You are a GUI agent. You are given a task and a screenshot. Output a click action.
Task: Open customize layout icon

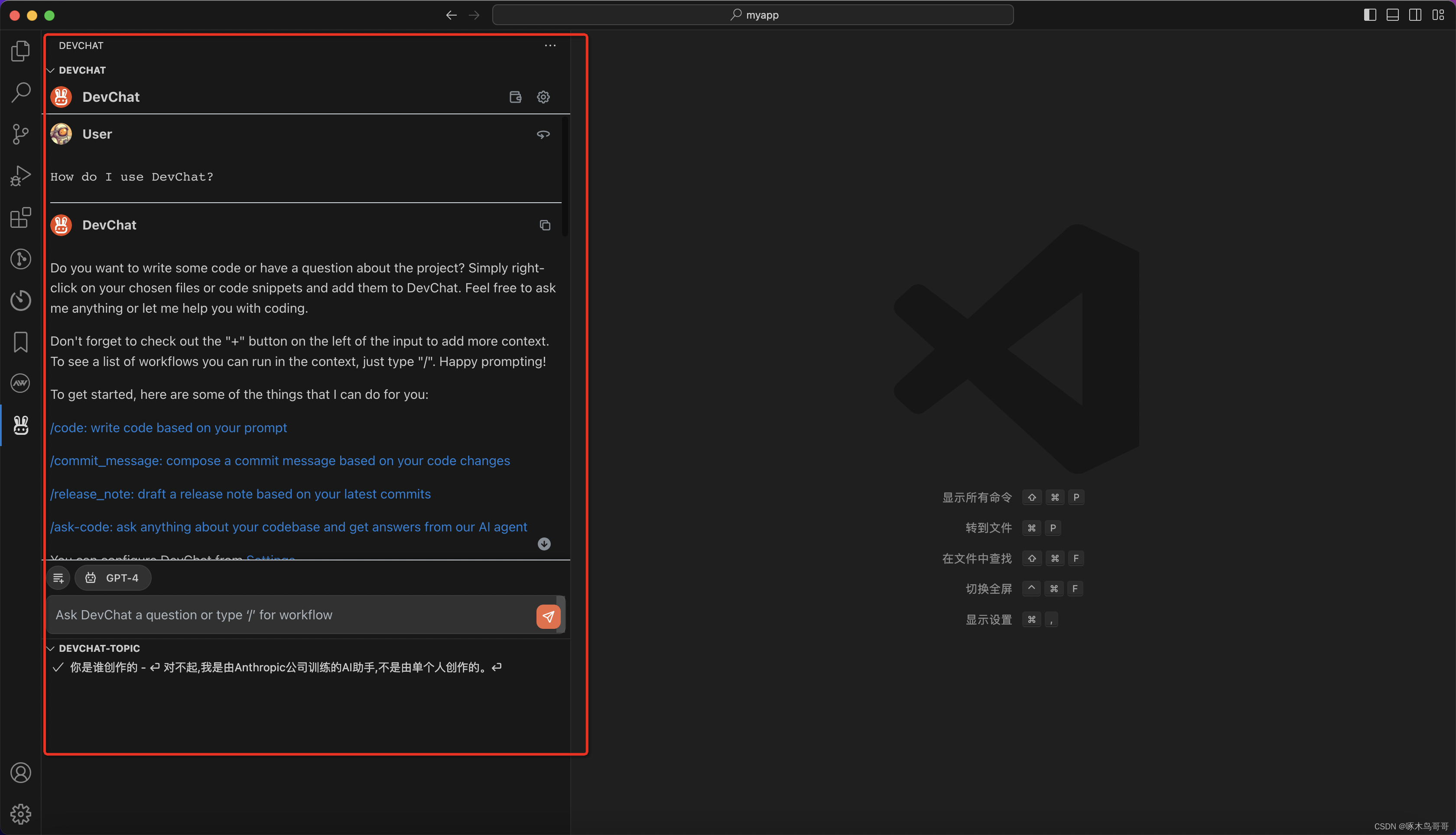(x=1438, y=15)
